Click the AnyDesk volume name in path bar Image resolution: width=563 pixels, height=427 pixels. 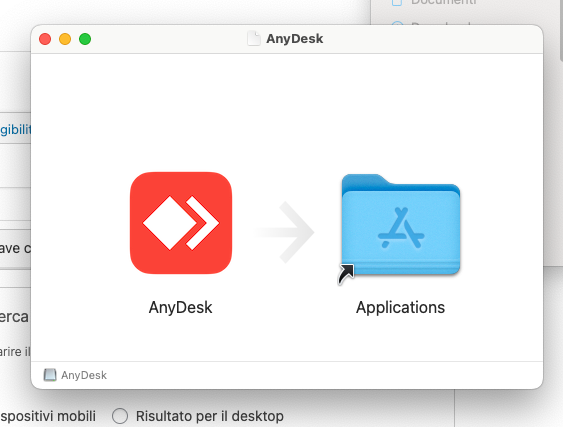tap(84, 375)
